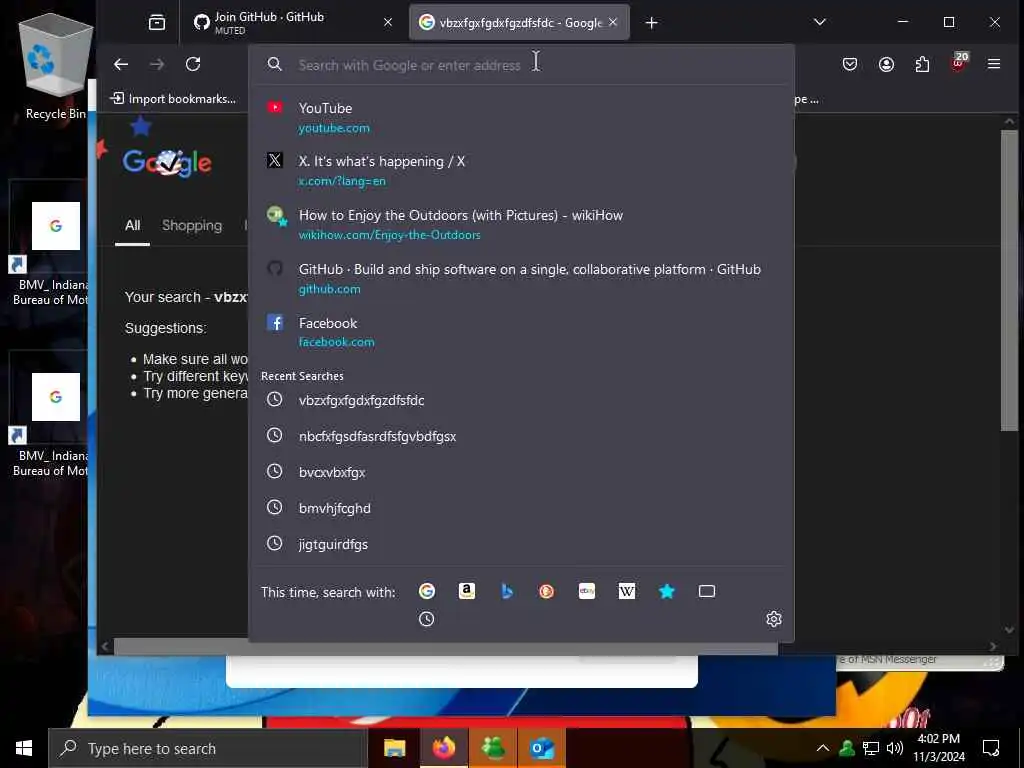
Task: Open network icon in system tray
Action: tap(871, 748)
